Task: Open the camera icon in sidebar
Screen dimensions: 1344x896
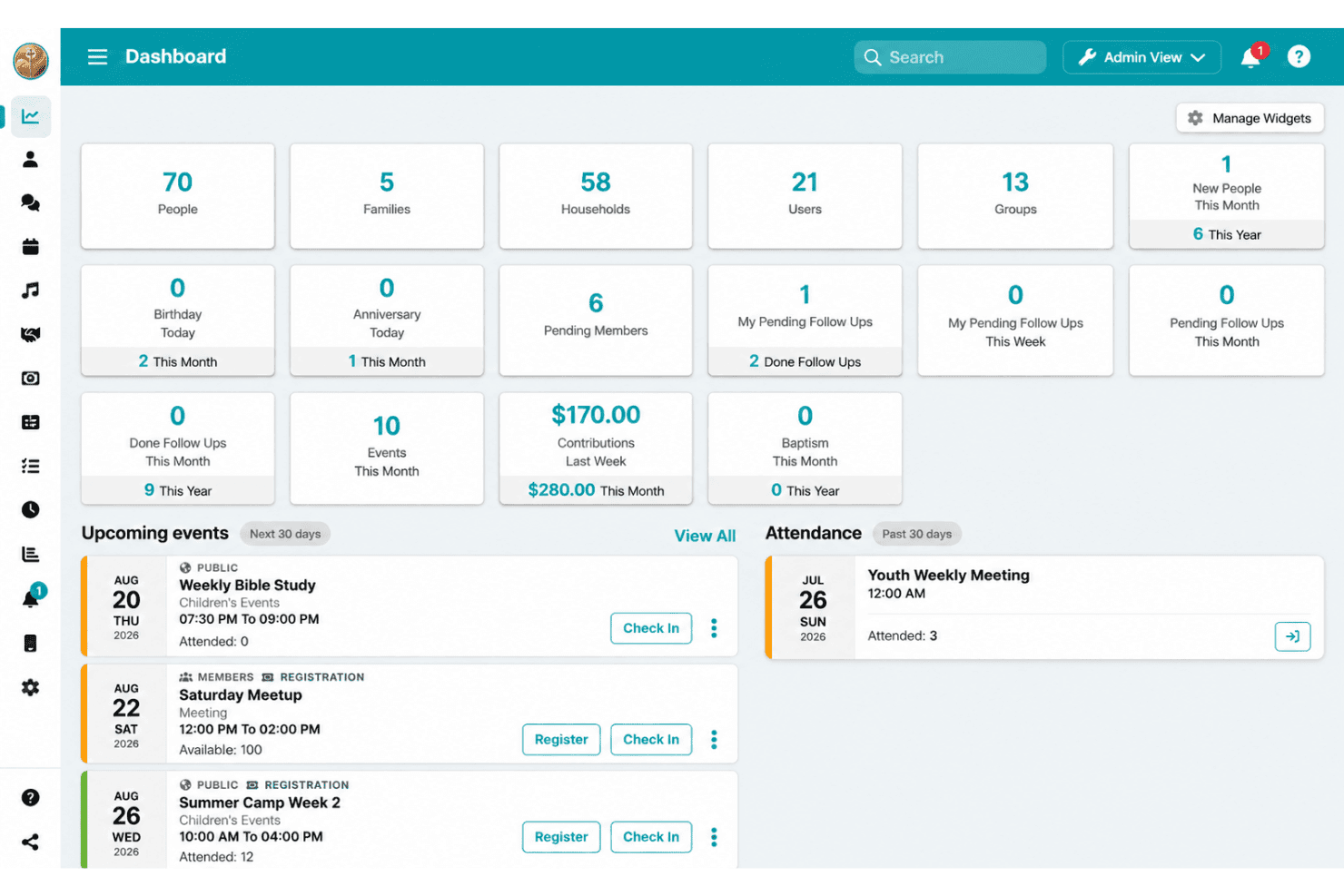Action: [x=30, y=378]
